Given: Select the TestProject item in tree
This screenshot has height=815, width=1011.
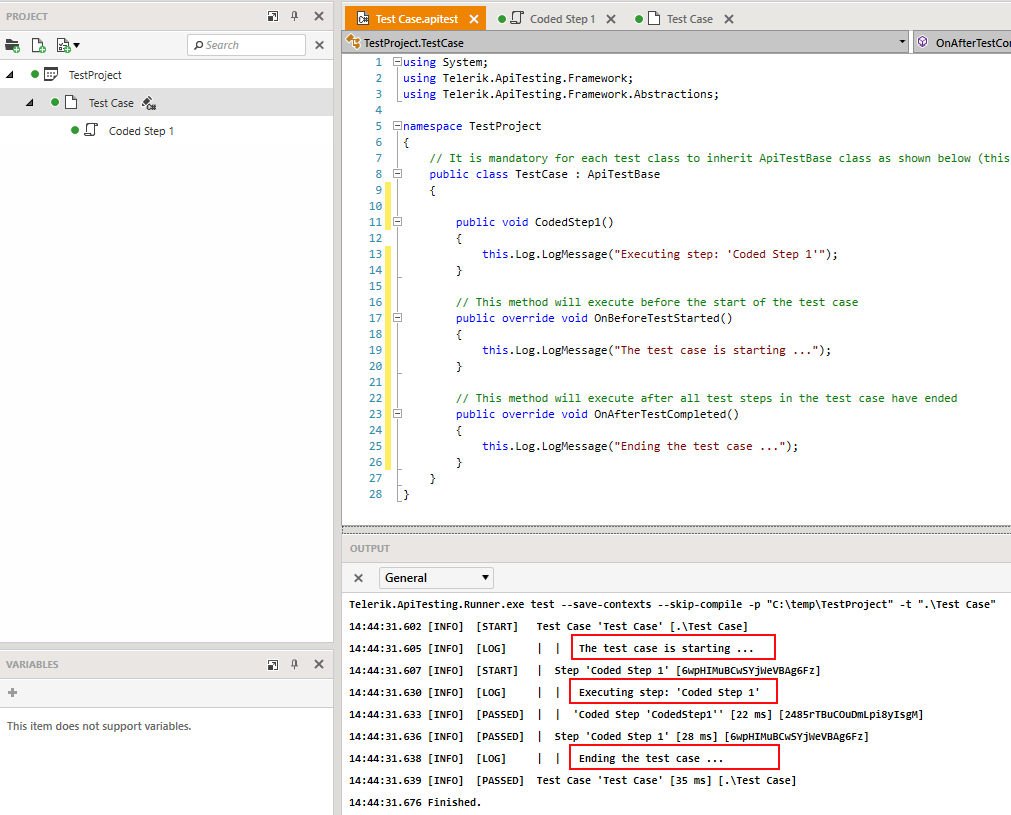Looking at the screenshot, I should (95, 75).
